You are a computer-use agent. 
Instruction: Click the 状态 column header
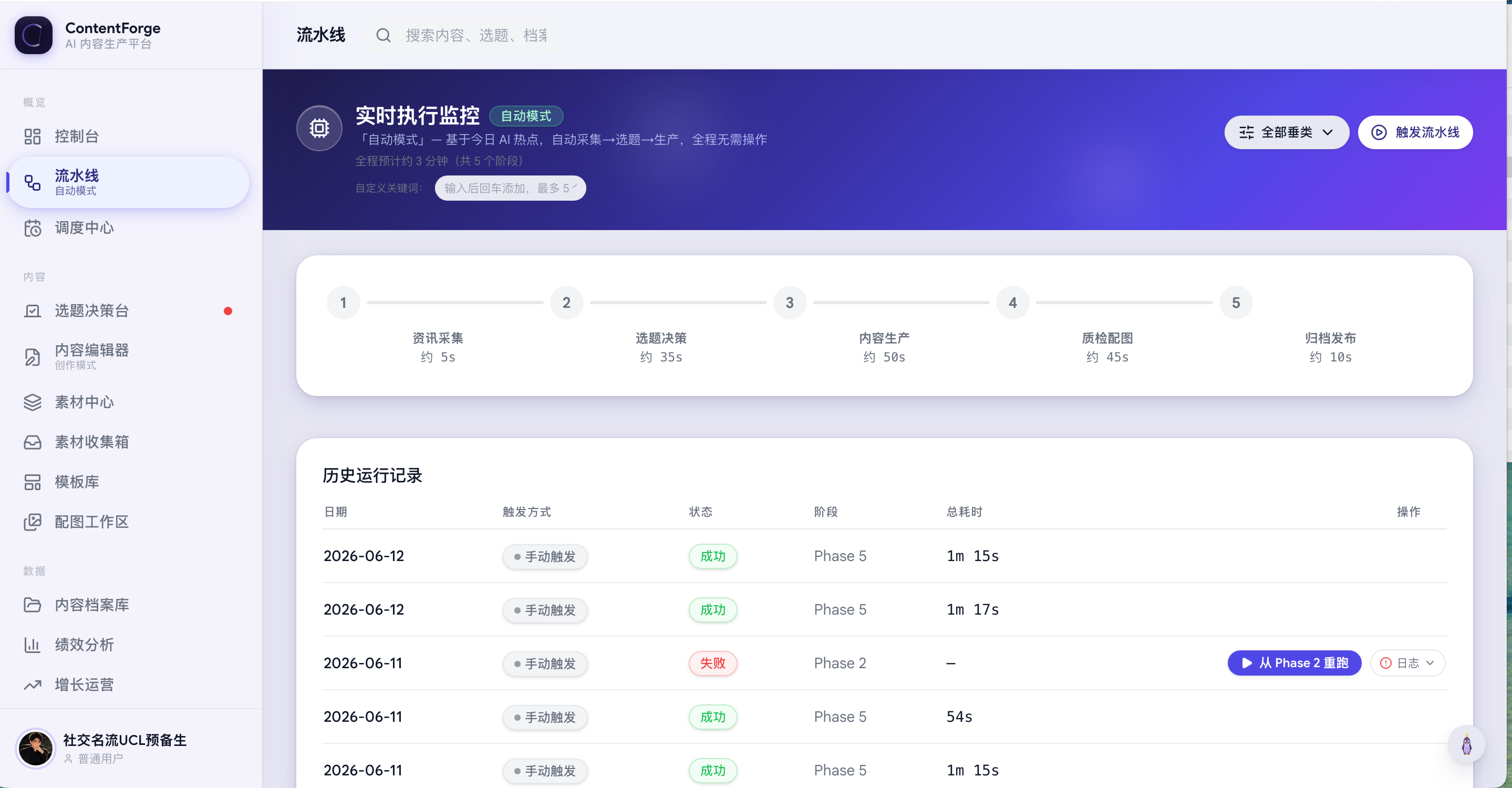(700, 512)
